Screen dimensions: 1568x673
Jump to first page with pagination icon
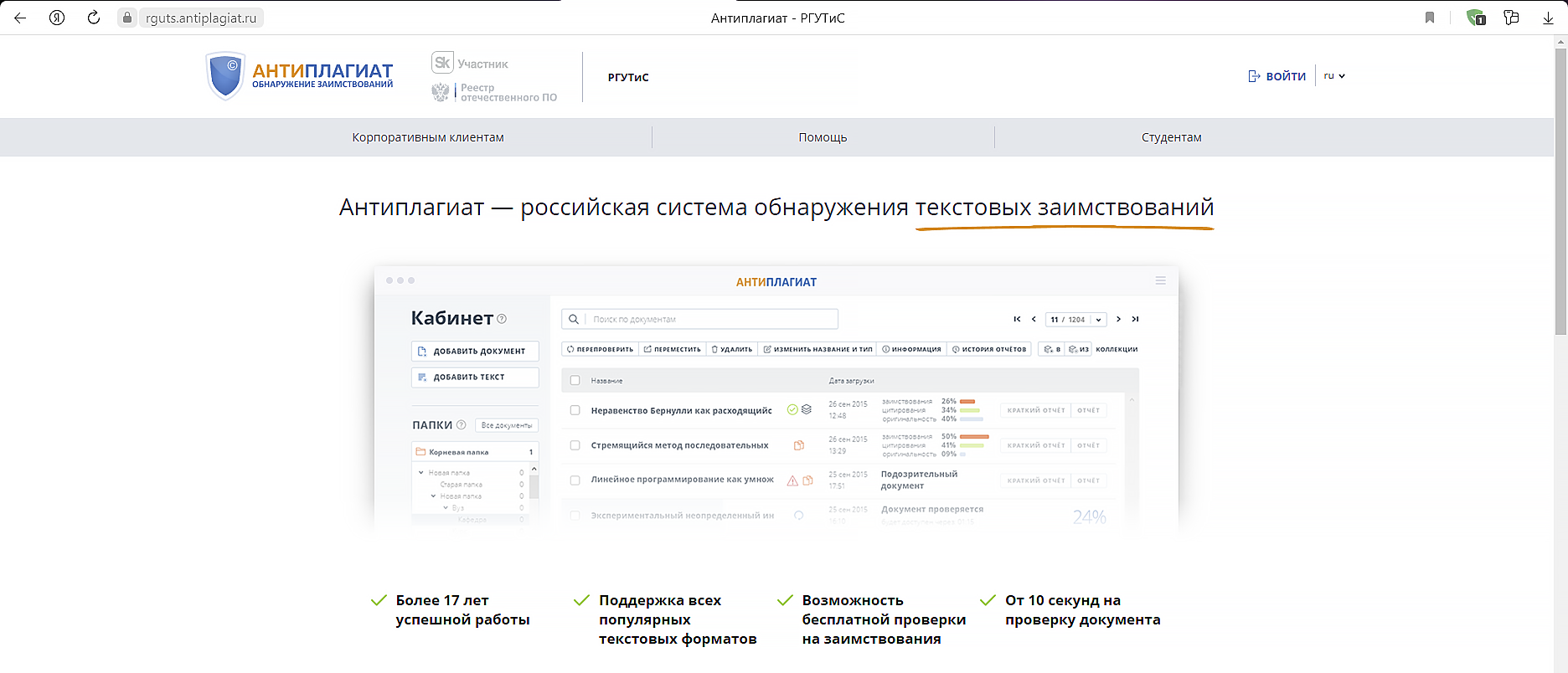coord(1017,319)
